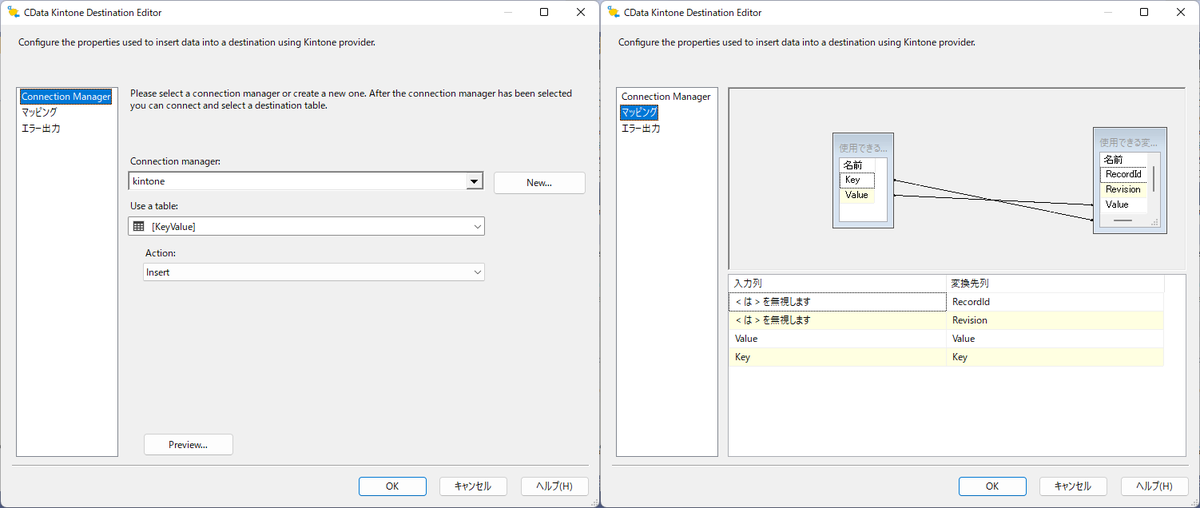This screenshot has height=508, width=1200.
Task: Click the resize grip of the destination columns box
Action: [1154, 222]
